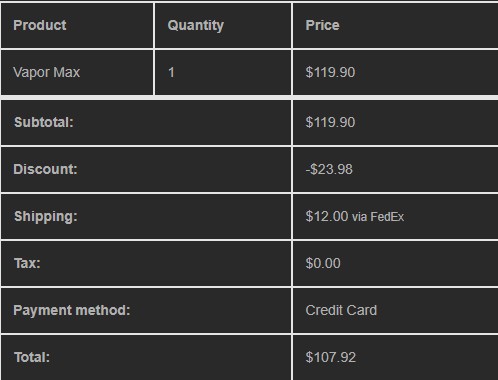Click the subtotal amount $119.90

tap(330, 122)
